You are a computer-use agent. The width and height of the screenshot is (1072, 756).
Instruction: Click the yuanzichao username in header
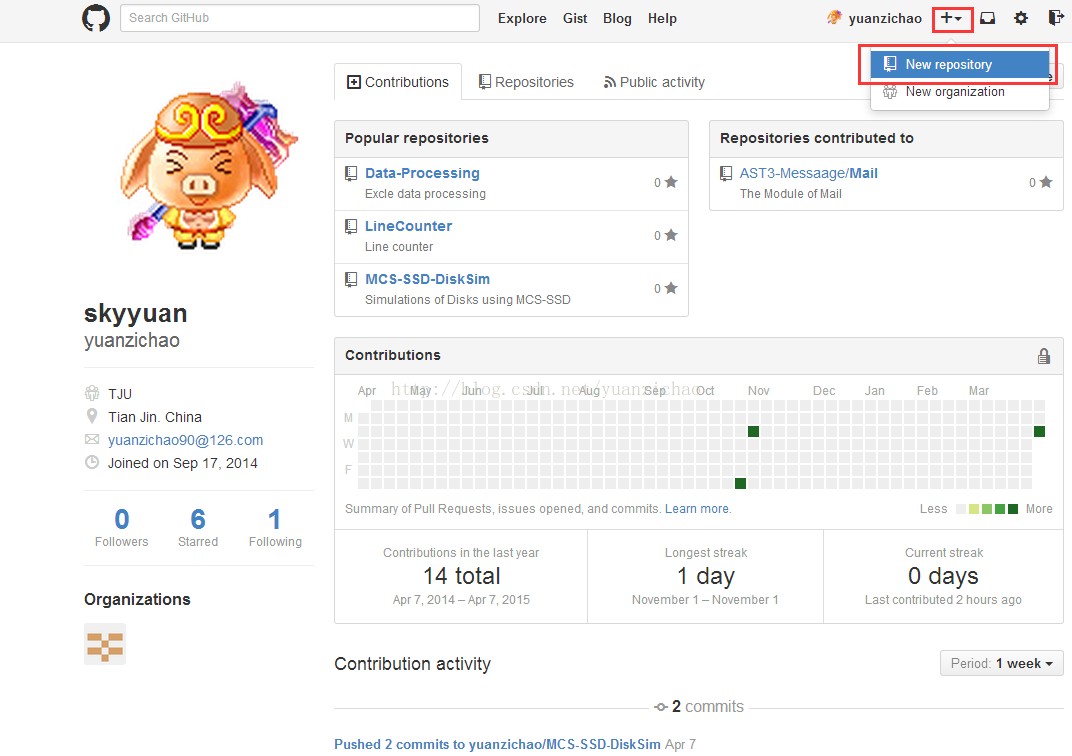[885, 18]
